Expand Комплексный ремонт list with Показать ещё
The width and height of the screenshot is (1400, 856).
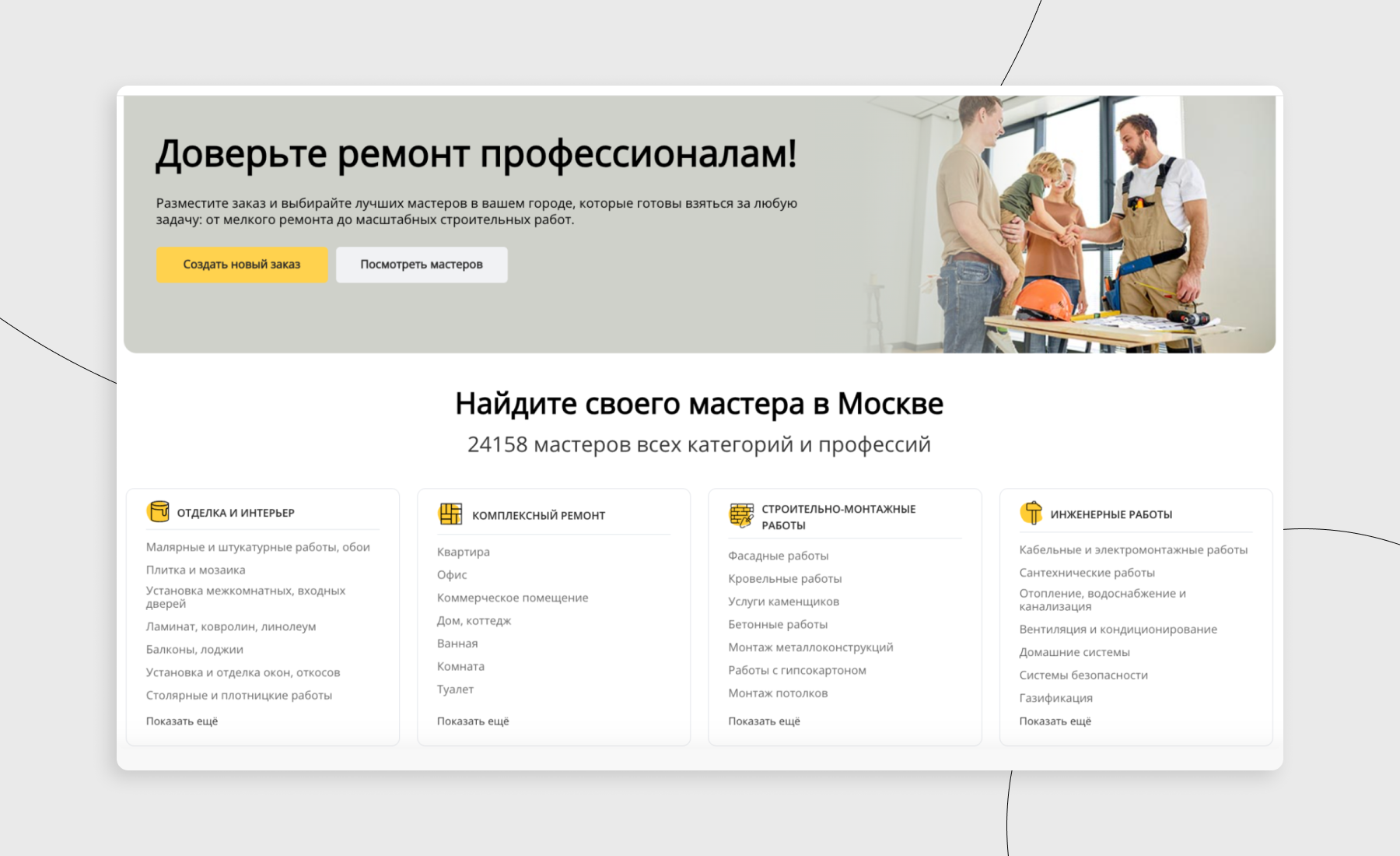click(473, 721)
